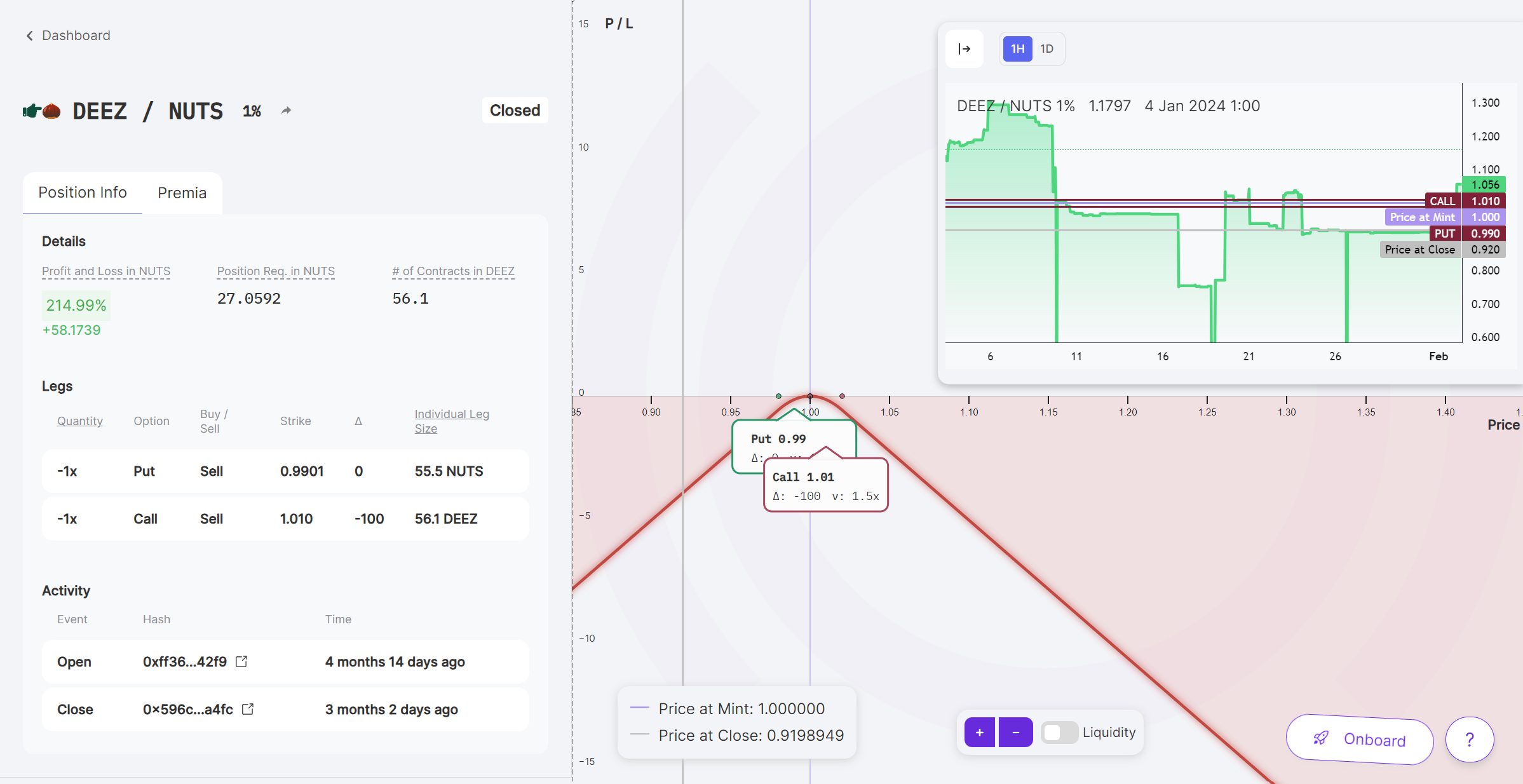
Task: Collapse the price chart panel arrow
Action: (964, 49)
